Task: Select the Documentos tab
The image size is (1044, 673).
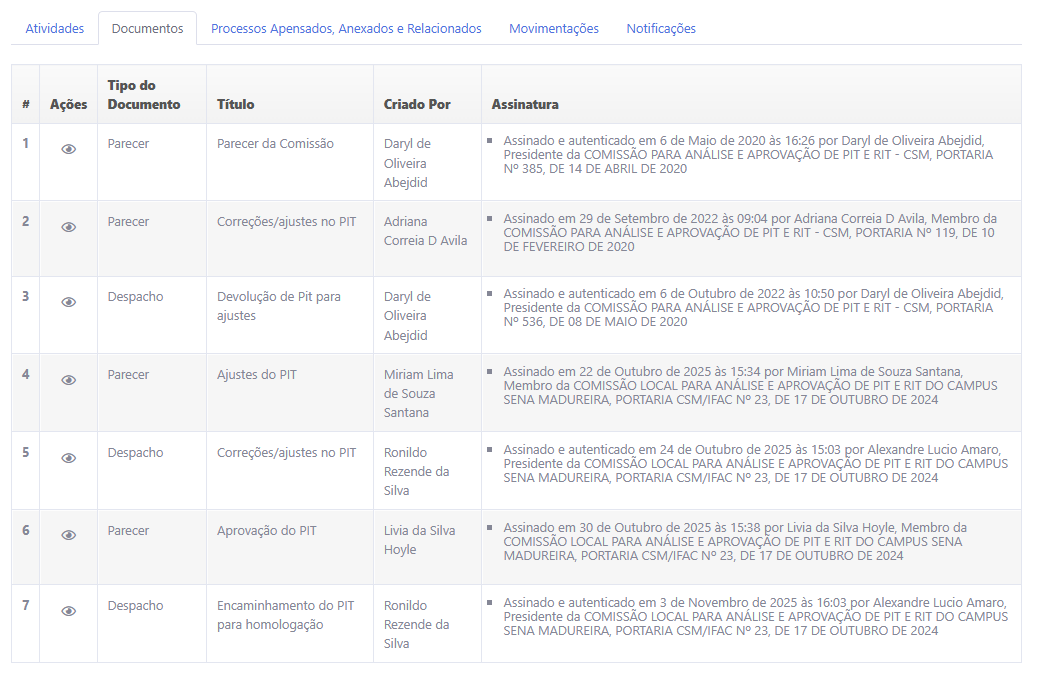Action: pyautogui.click(x=147, y=29)
